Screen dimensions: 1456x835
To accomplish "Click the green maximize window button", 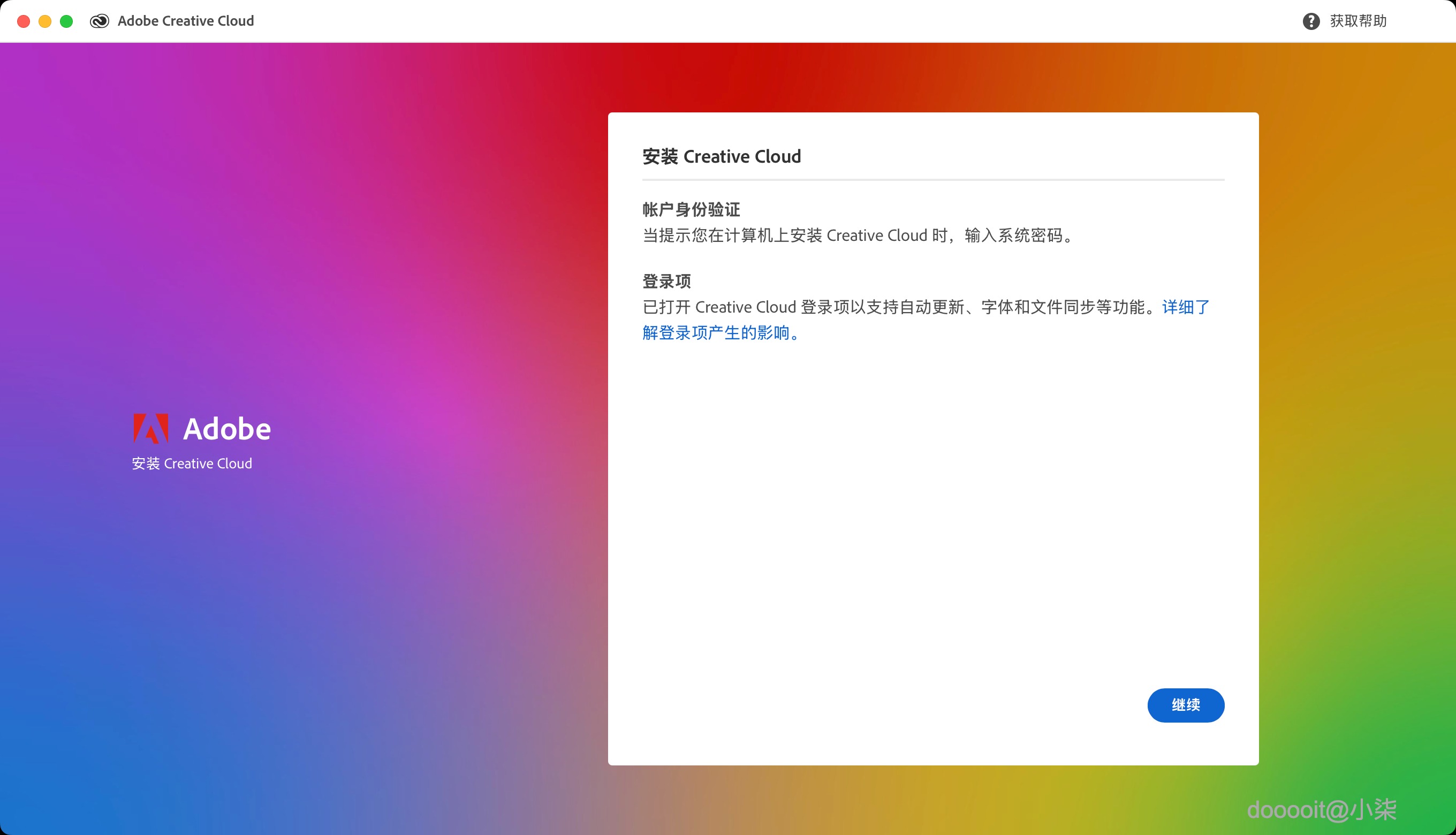I will point(67,21).
